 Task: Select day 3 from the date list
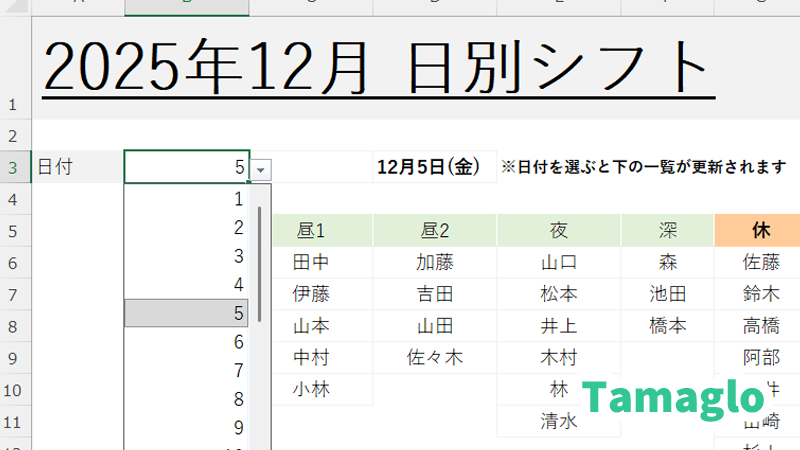[238, 256]
